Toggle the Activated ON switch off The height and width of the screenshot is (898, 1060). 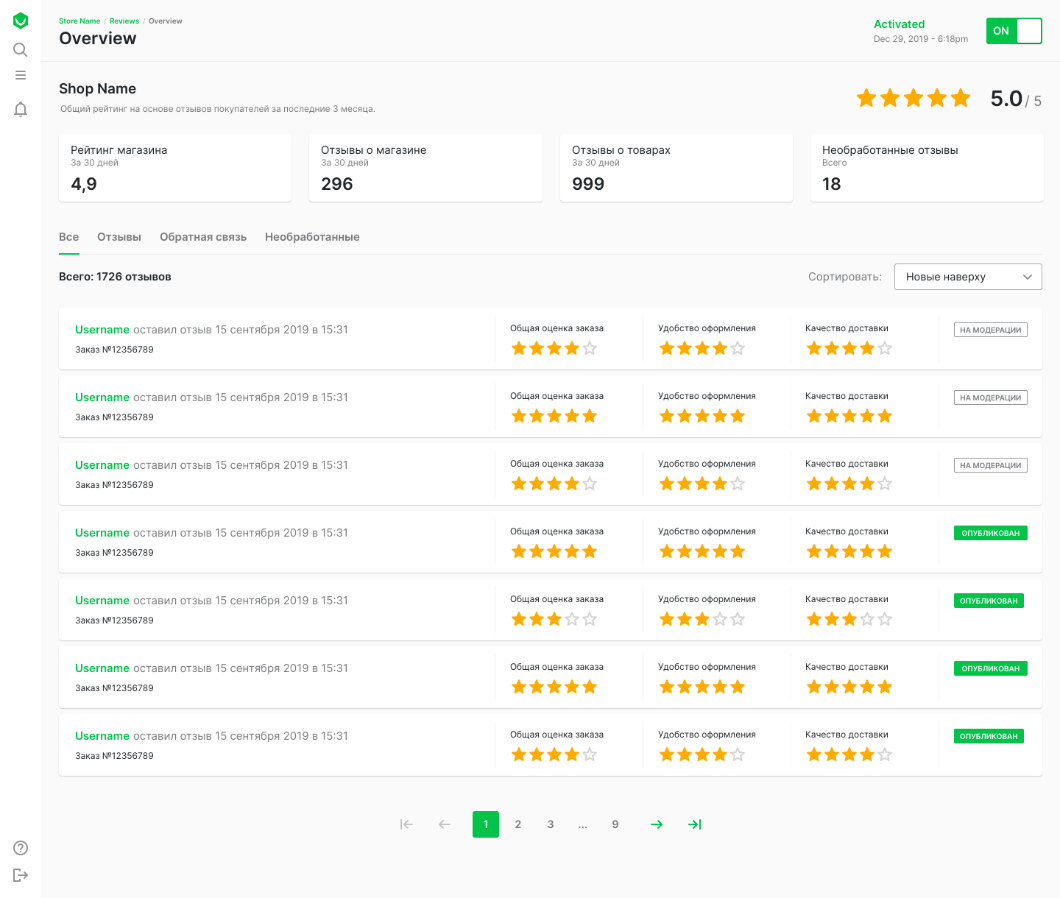1014,31
